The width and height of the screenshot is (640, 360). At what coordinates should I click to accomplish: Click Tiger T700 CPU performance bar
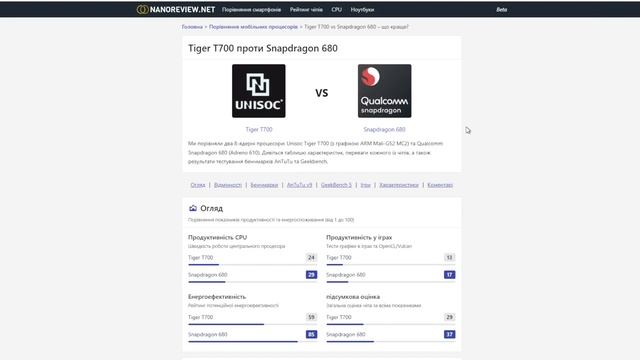pos(252,264)
